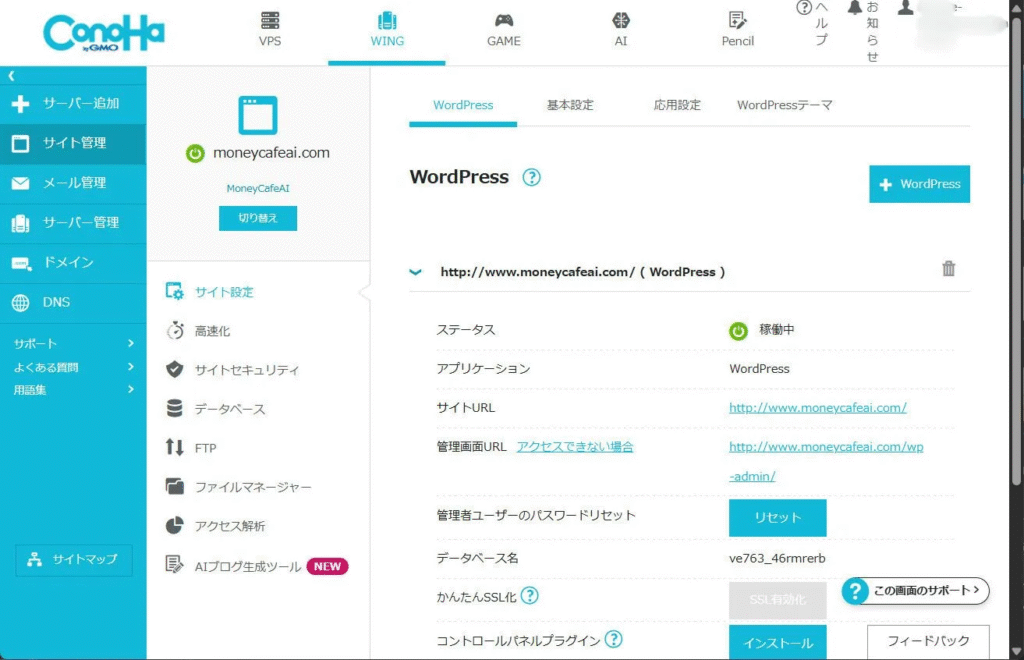Click サーバー追加 in the sidebar
The image size is (1024, 660).
pos(73,103)
